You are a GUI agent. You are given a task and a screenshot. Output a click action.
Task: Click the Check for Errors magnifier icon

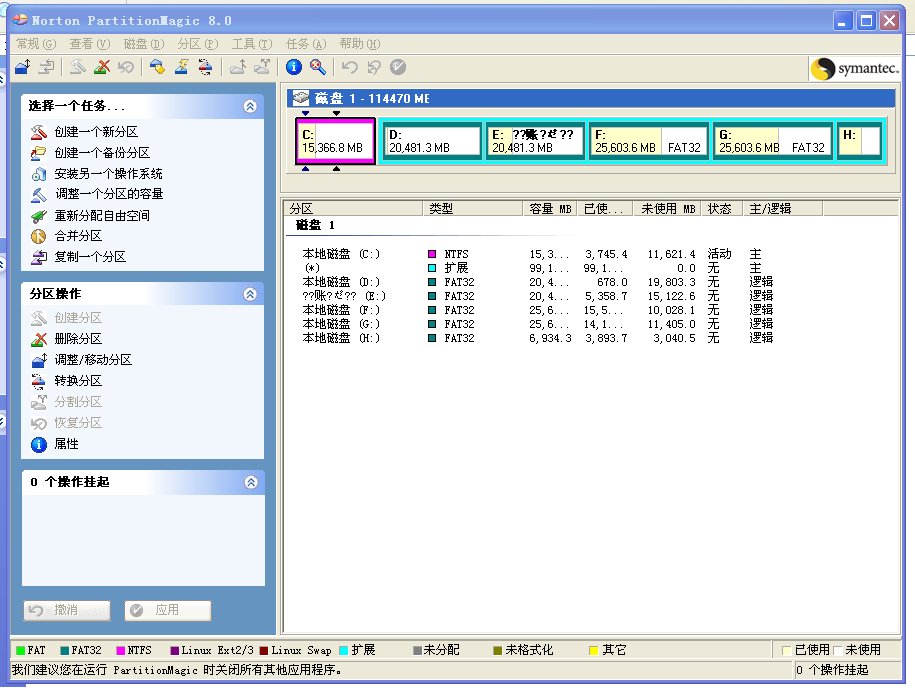(x=318, y=67)
